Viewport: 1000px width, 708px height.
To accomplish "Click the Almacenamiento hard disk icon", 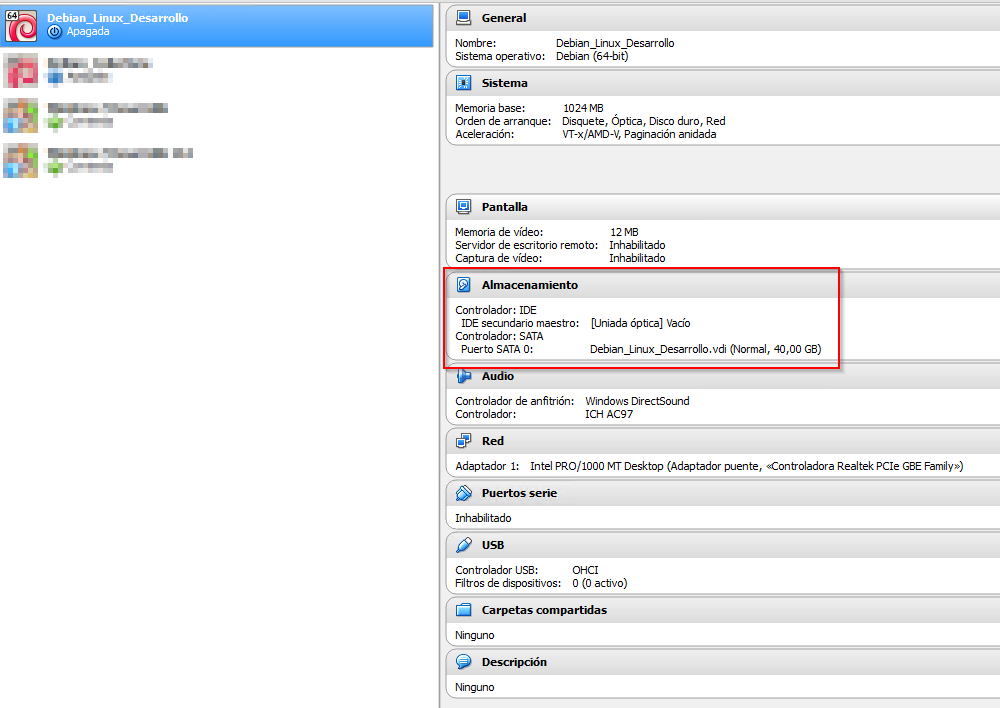I will pyautogui.click(x=464, y=285).
